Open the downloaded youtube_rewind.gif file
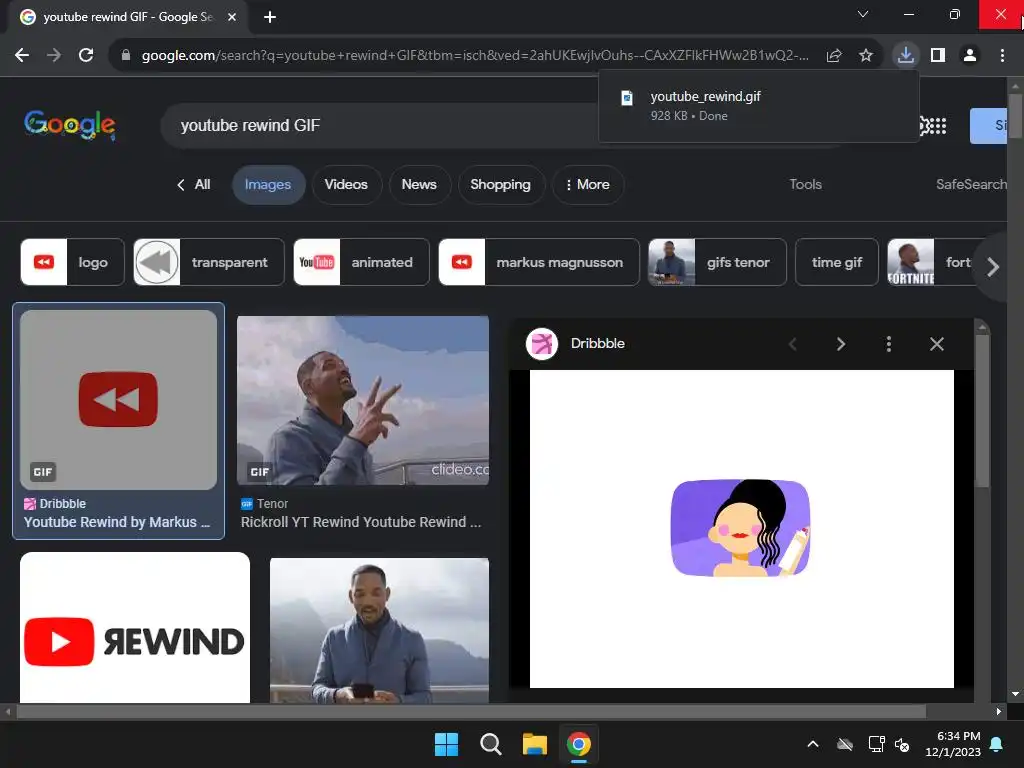 click(758, 106)
